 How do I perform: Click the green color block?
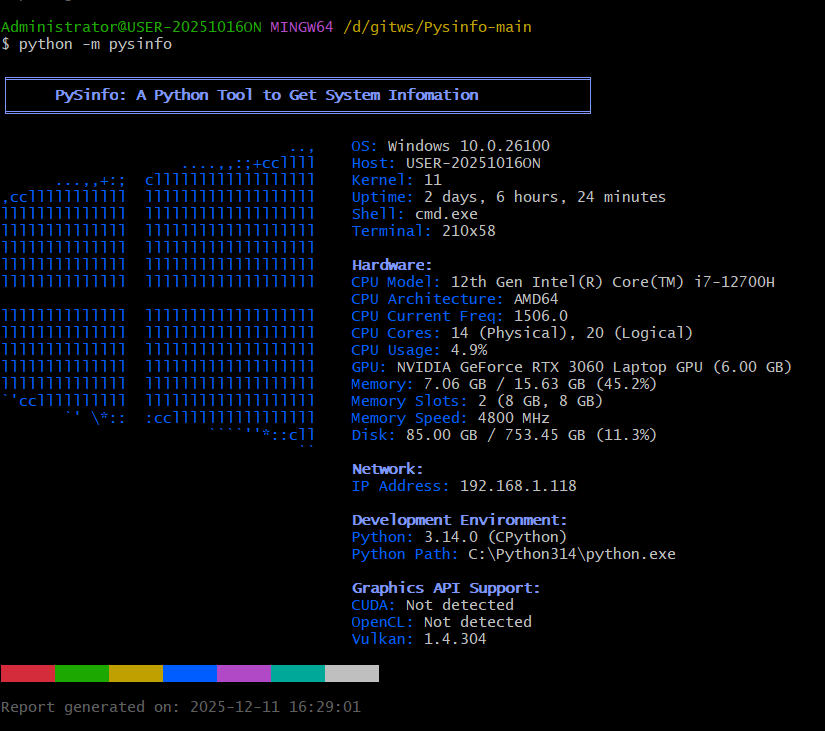(82, 673)
